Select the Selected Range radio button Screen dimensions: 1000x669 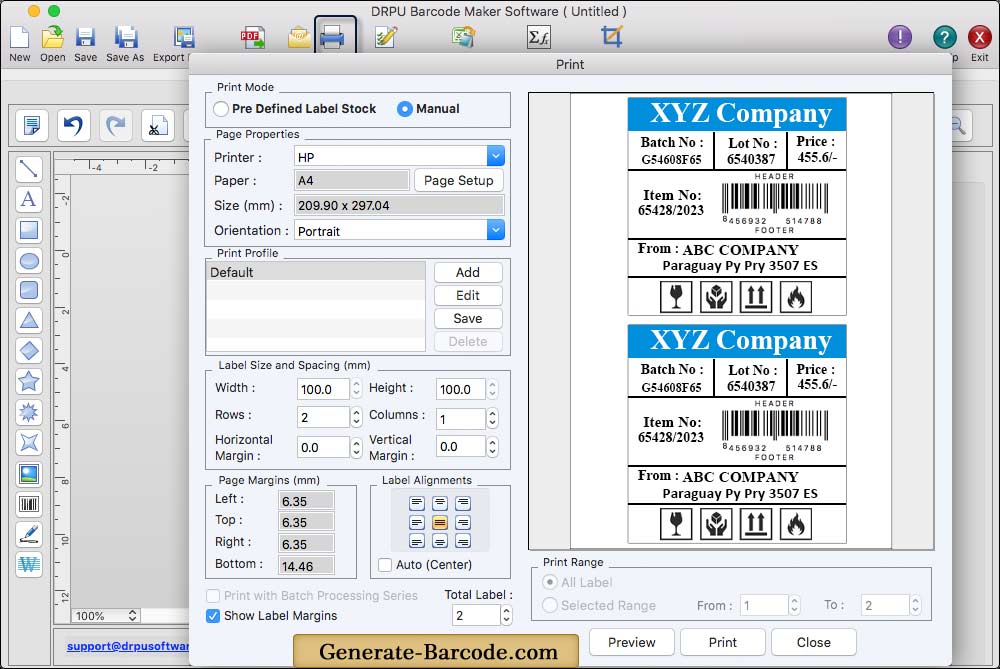[x=550, y=605]
